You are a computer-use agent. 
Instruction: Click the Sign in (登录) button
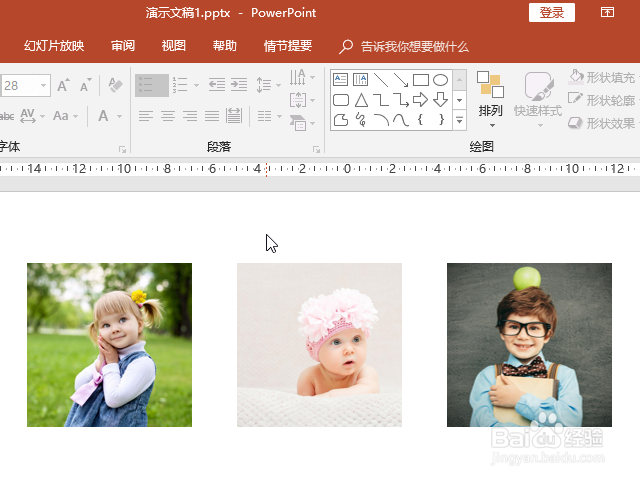click(x=552, y=13)
